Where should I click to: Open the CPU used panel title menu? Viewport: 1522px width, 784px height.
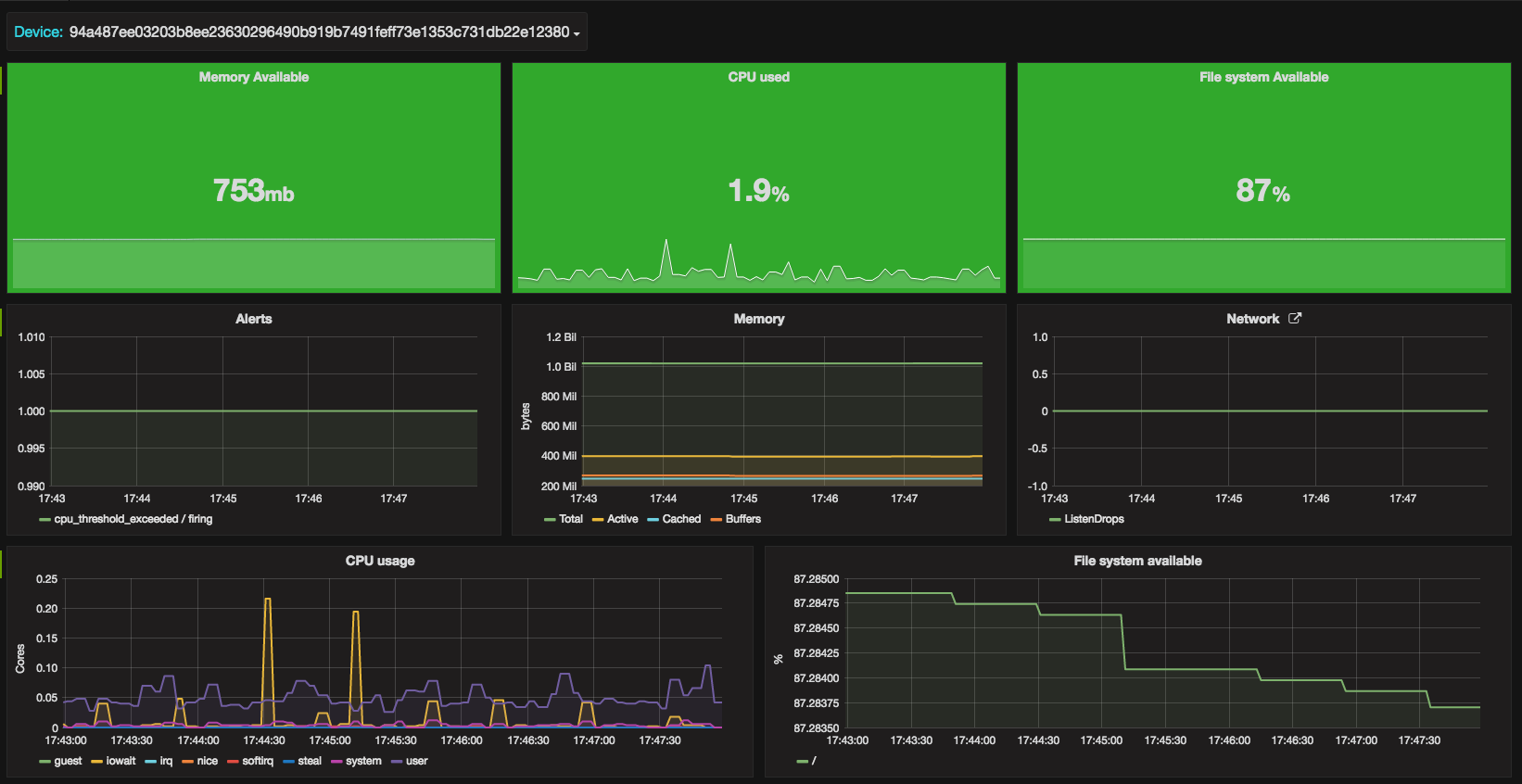[x=758, y=77]
